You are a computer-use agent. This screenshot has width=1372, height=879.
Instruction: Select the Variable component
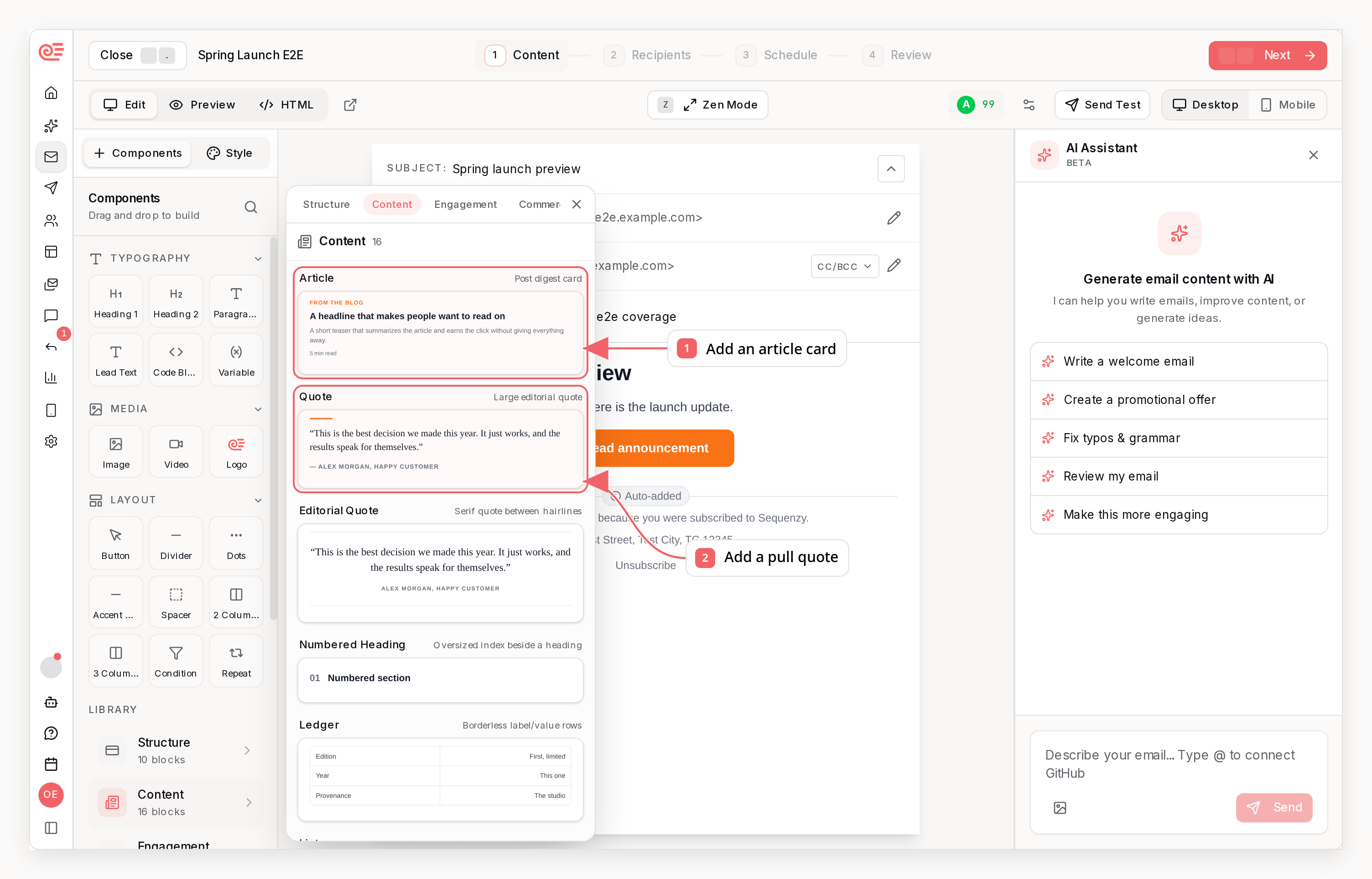[236, 360]
